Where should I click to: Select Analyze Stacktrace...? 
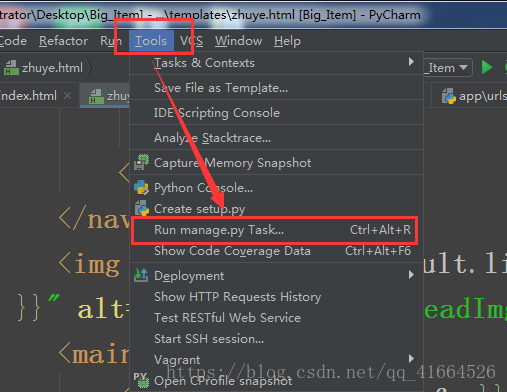point(276,138)
